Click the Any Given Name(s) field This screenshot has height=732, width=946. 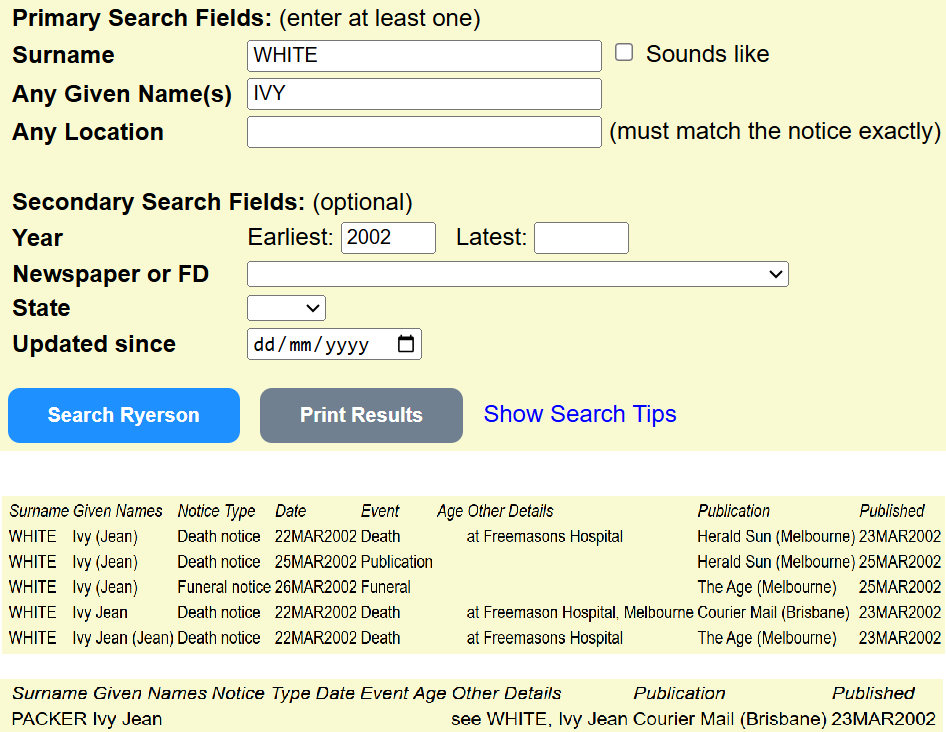pos(424,94)
